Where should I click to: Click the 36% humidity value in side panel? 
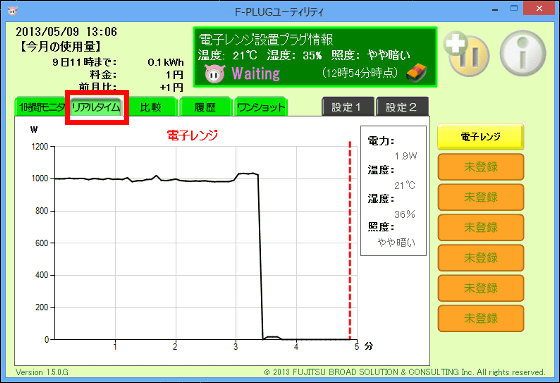(x=405, y=214)
